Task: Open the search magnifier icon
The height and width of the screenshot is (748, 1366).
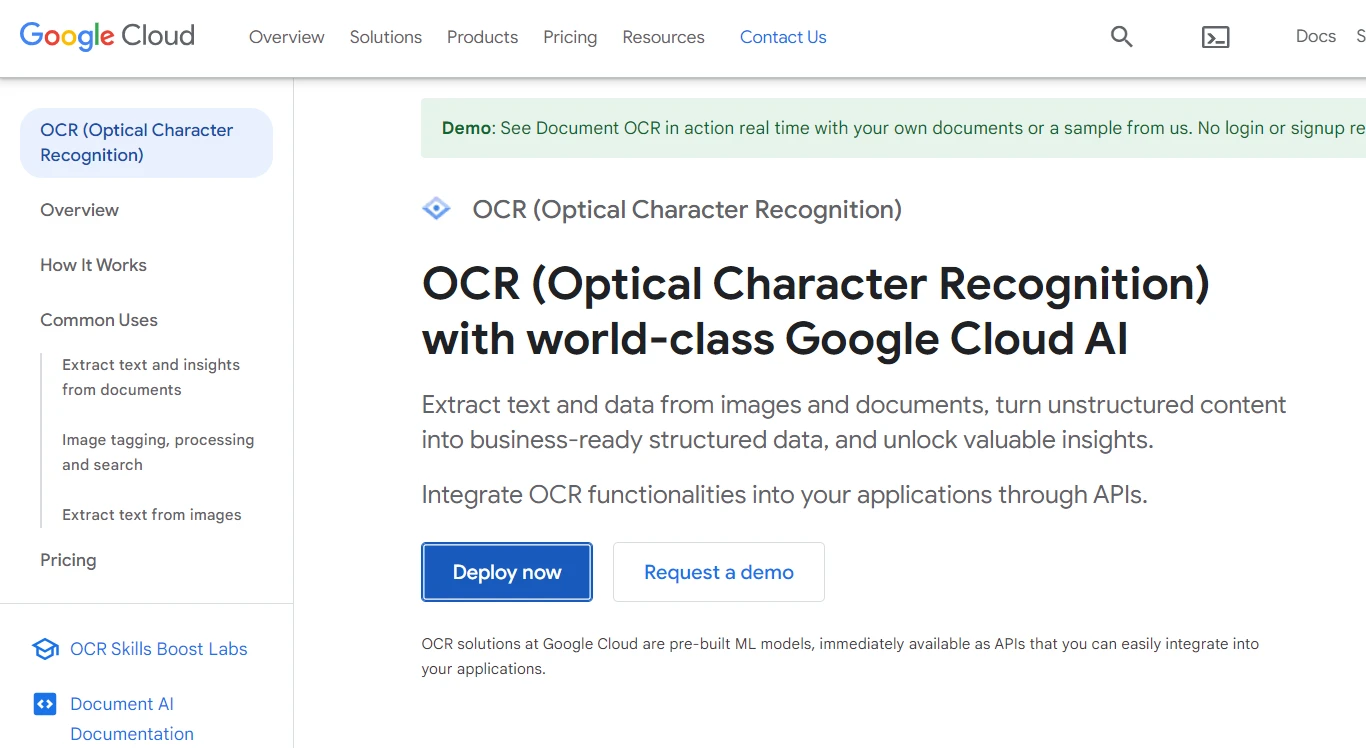Action: click(x=1121, y=37)
